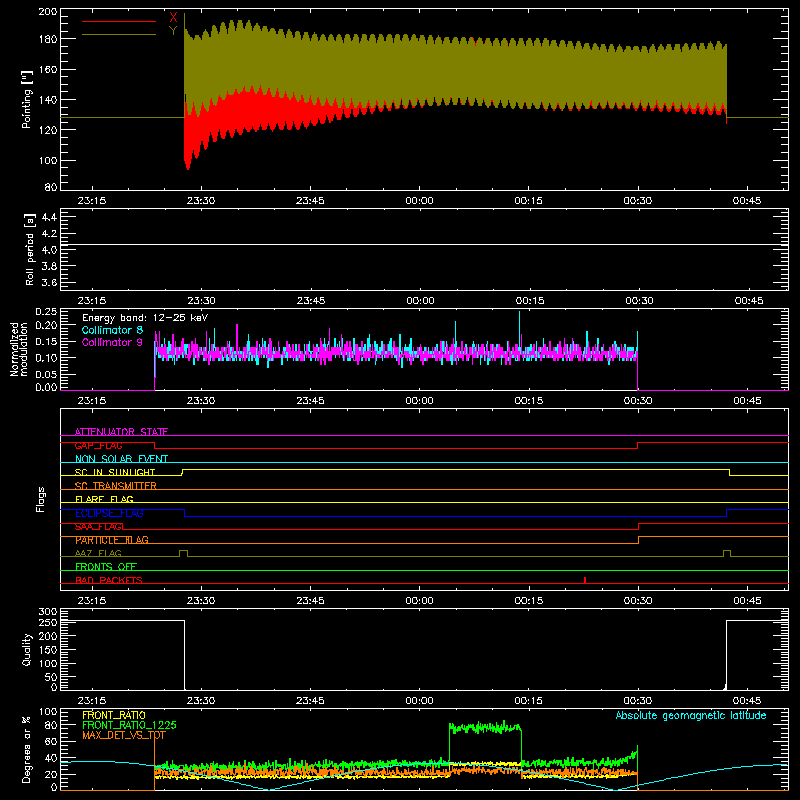Click the olive 'Y' legend label
800x800 pixels.
(x=173, y=31)
